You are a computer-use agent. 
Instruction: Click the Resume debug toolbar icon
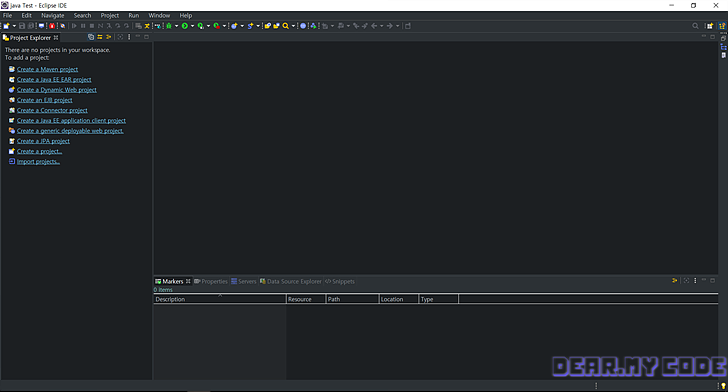(x=74, y=26)
